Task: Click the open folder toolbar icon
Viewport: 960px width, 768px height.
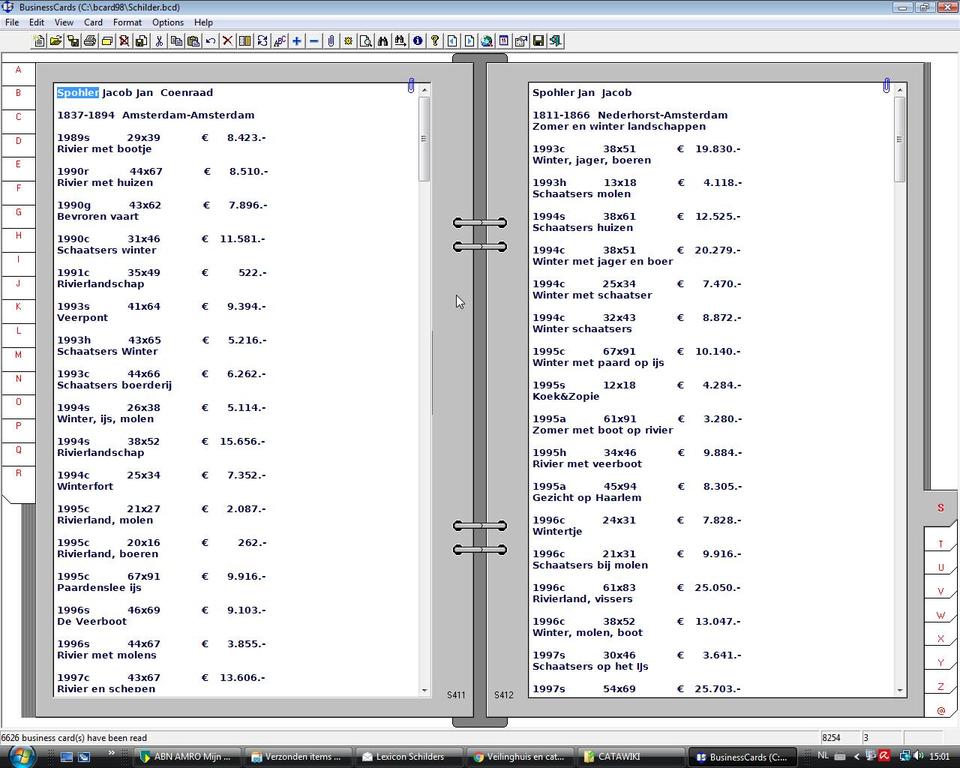Action: click(56, 41)
